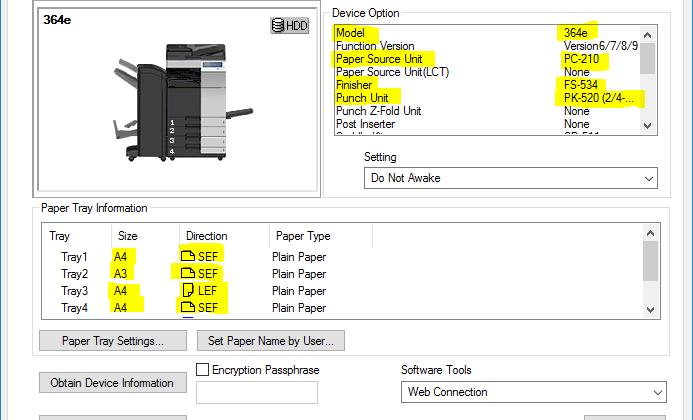Open the Setting dropdown showing Do Not Awake
Image resolution: width=693 pixels, height=420 pixels.
[x=510, y=178]
